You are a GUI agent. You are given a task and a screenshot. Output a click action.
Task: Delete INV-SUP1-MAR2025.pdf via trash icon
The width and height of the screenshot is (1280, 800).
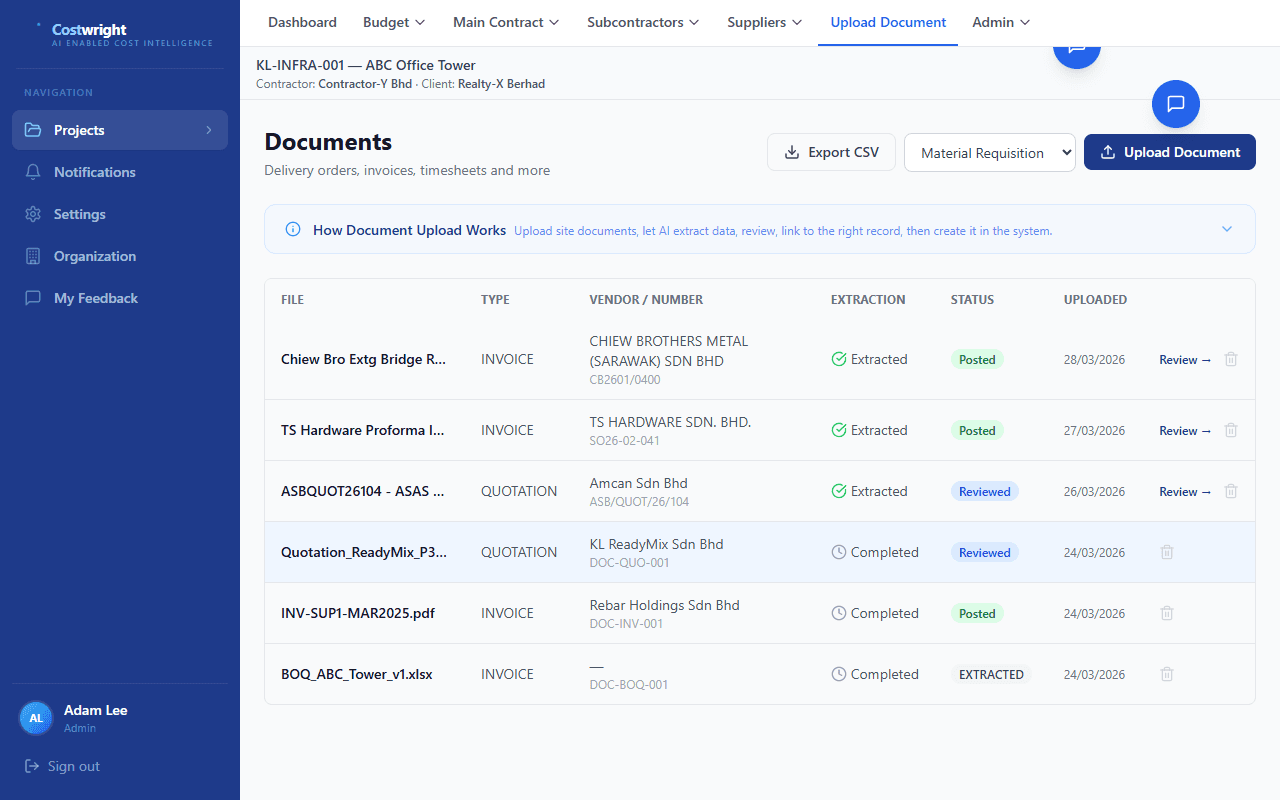1167,613
